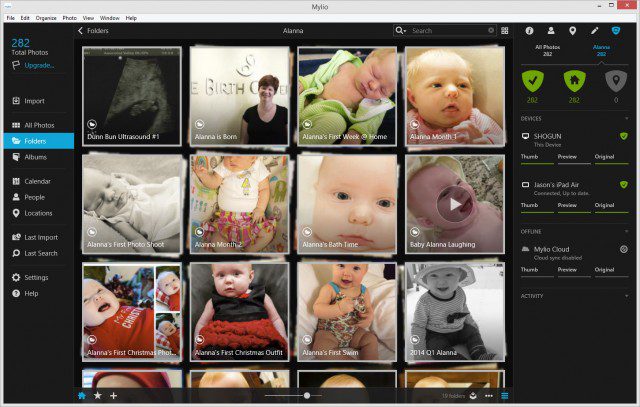Screen dimensions: 640x407
Task: Open the Edit pencil panel
Action: pos(594,31)
